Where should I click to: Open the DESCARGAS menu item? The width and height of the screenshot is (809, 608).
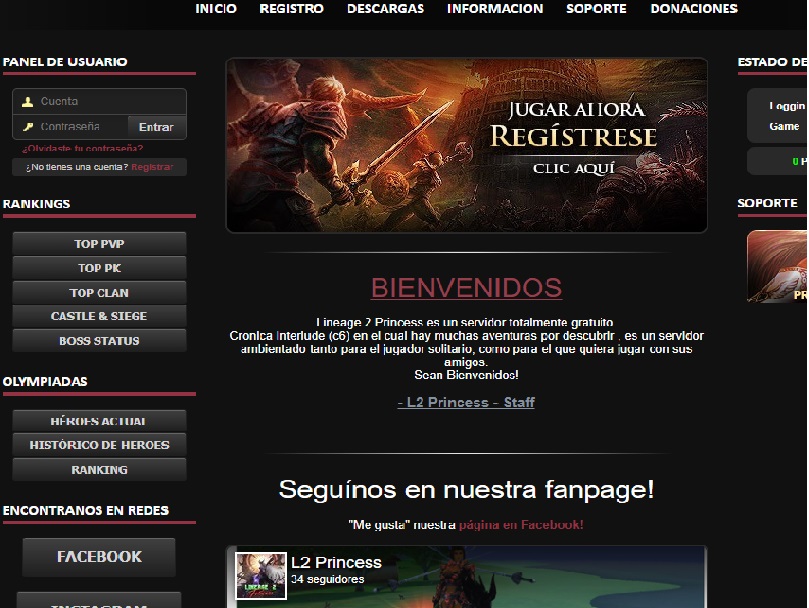[385, 9]
